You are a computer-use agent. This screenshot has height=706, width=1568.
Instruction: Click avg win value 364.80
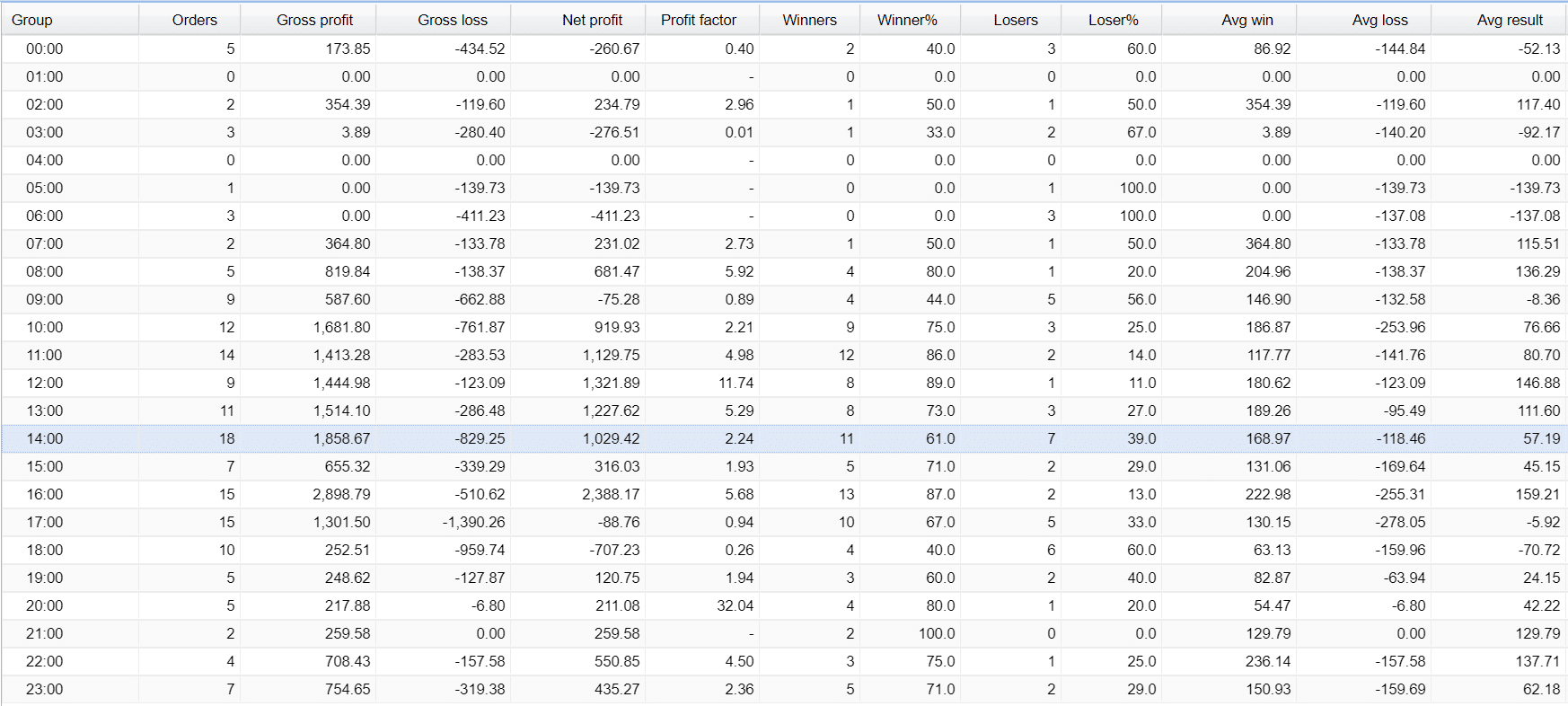(x=1268, y=243)
